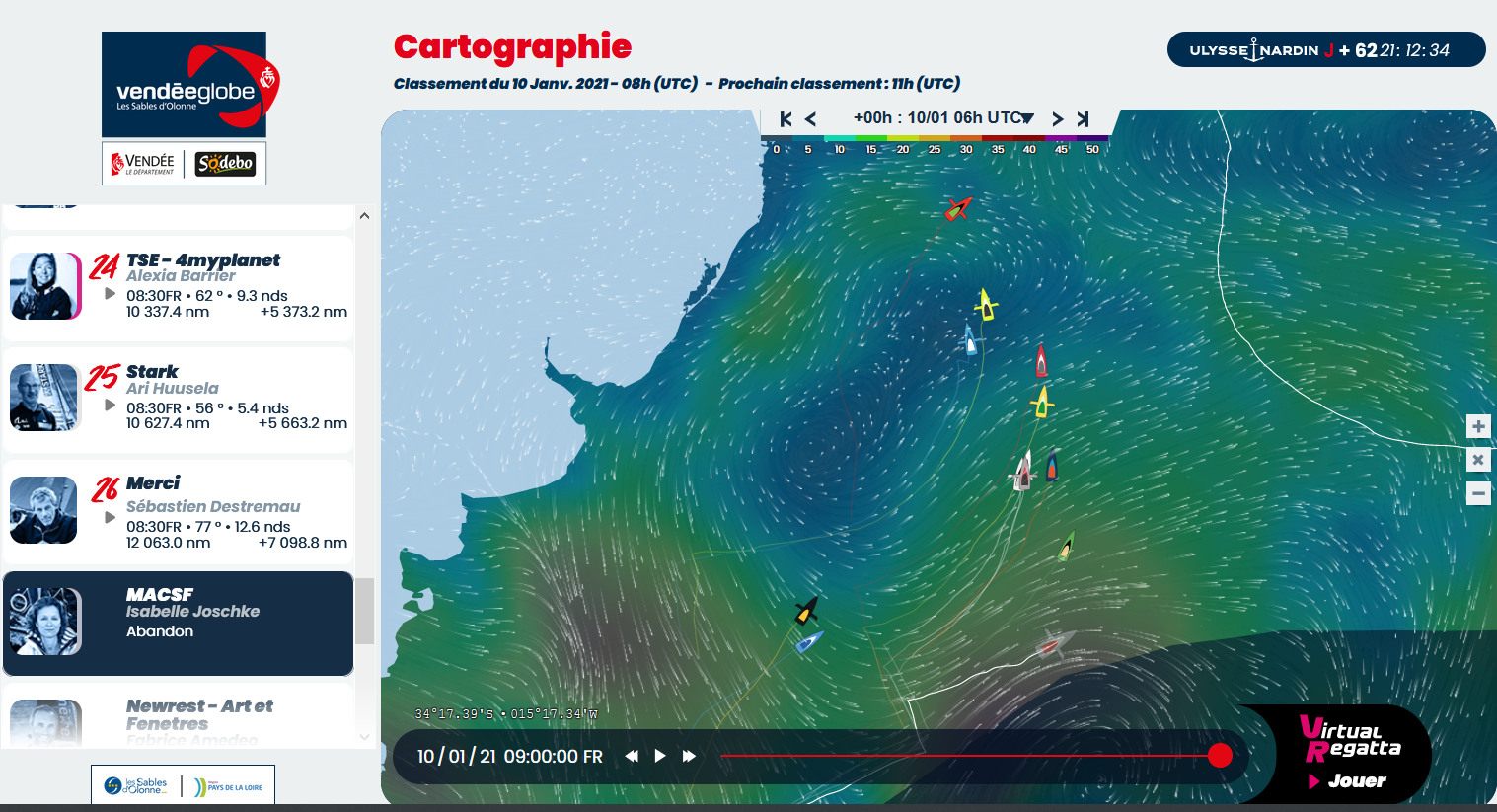The width and height of the screenshot is (1497, 812).
Task: Open Sébastien Destremau skipper photo
Action: click(x=43, y=510)
